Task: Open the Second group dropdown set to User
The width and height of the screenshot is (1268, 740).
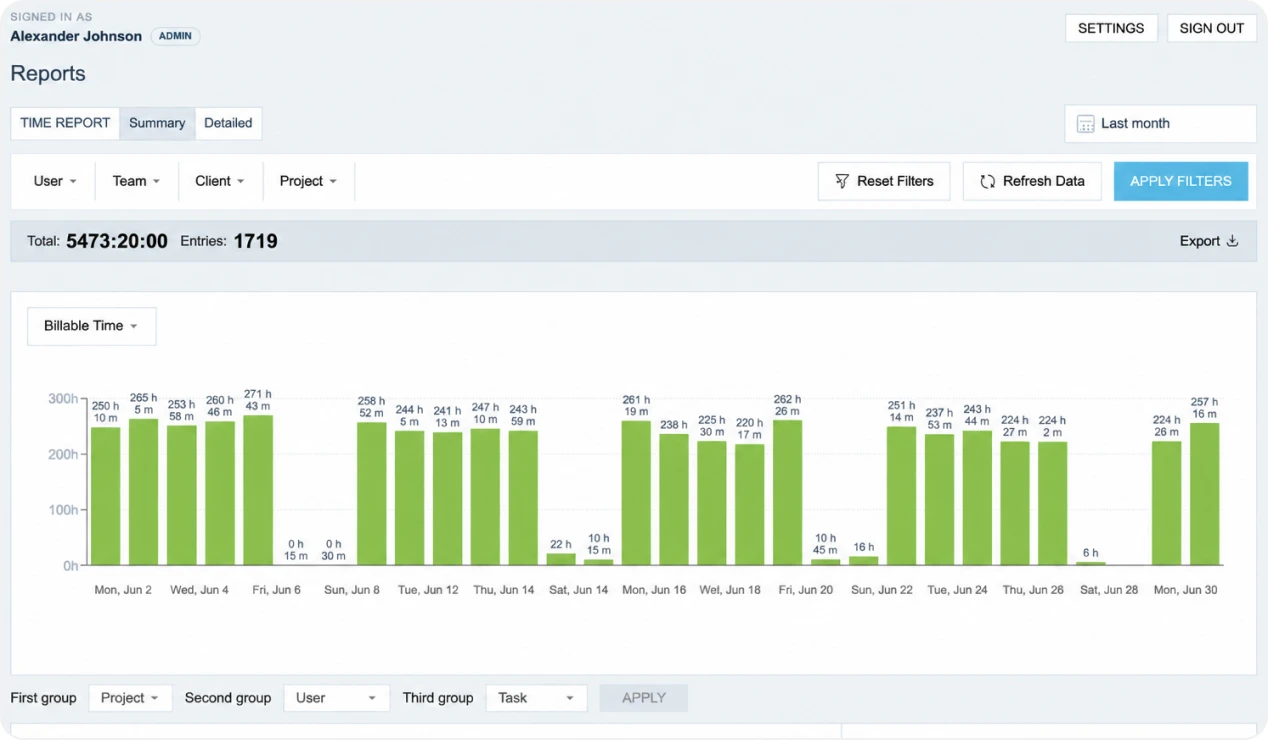Action: pos(336,698)
